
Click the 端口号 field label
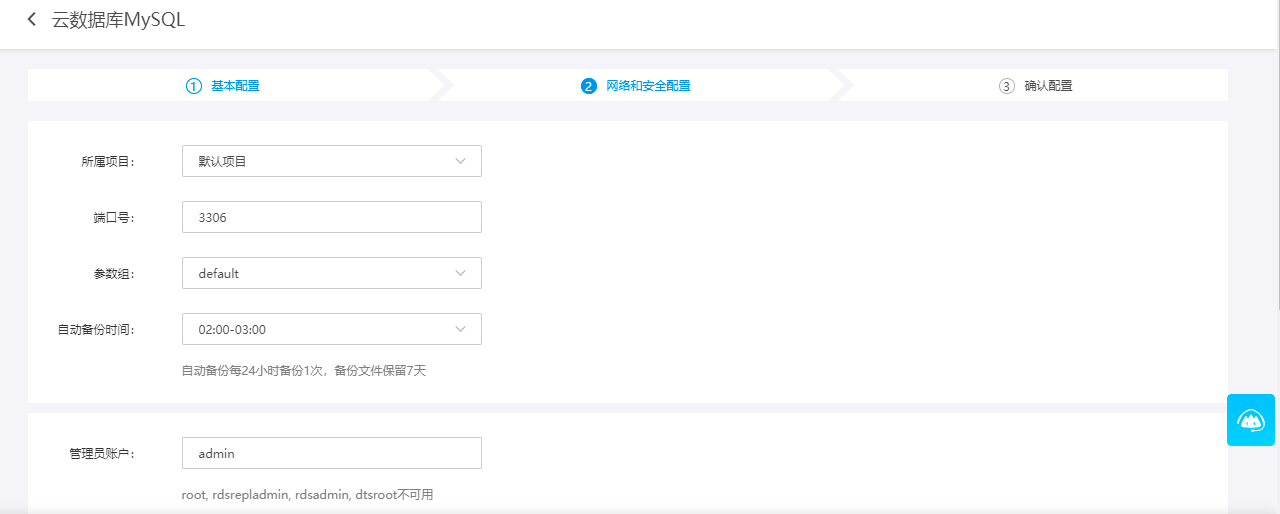114,217
